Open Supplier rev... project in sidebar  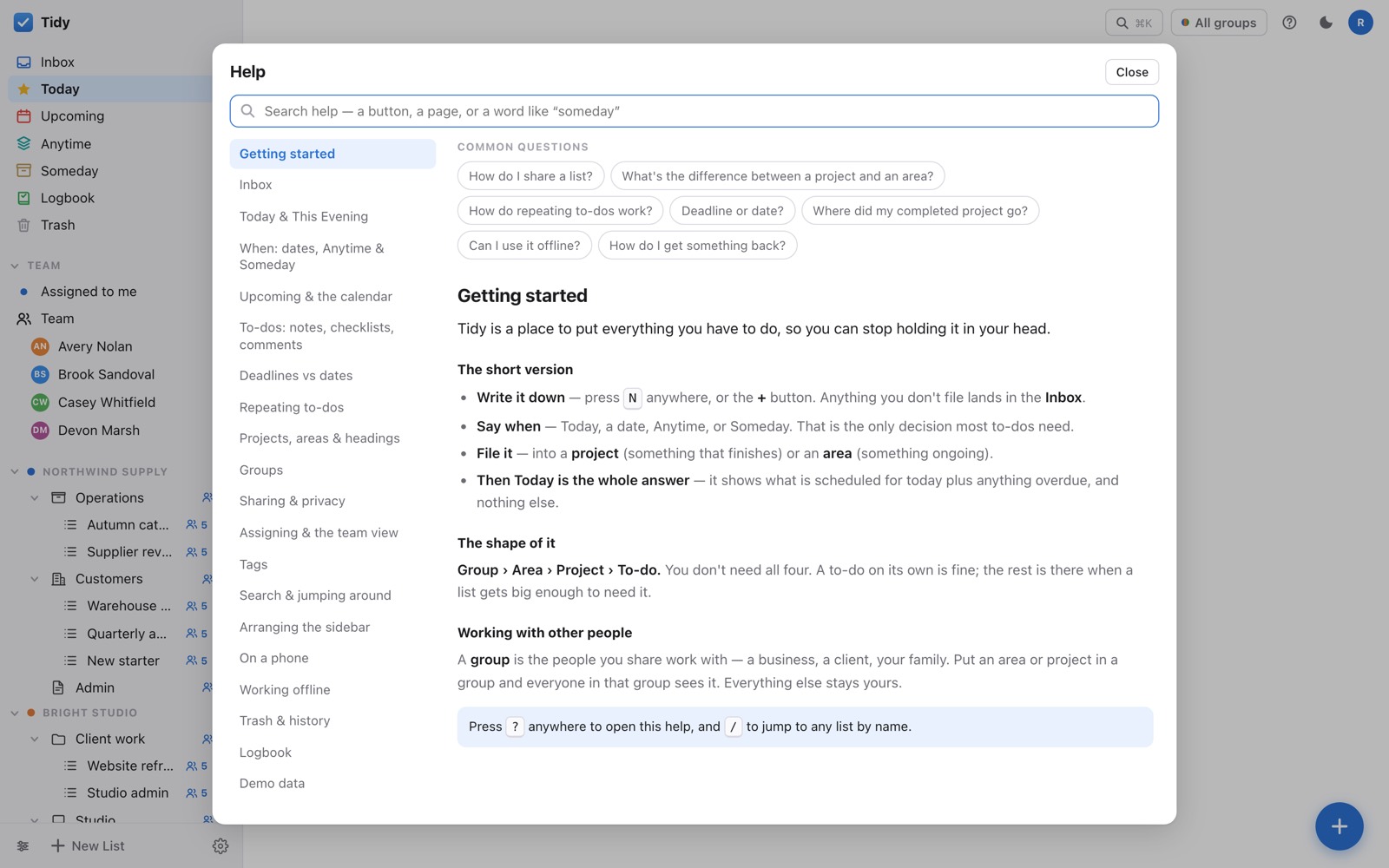pyautogui.click(x=129, y=552)
